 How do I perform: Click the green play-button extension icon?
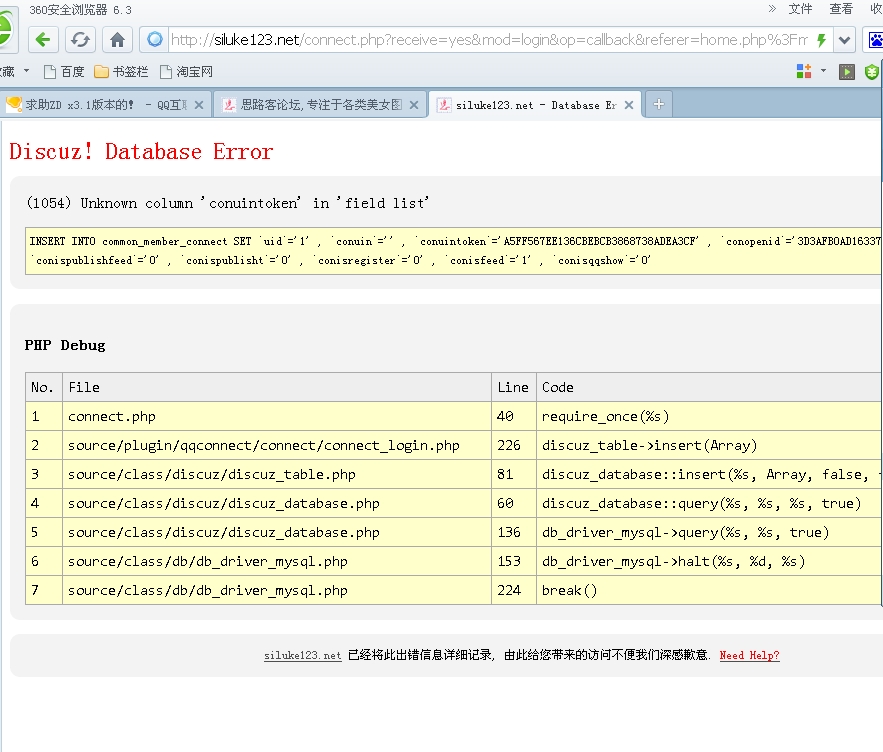pyautogui.click(x=847, y=71)
